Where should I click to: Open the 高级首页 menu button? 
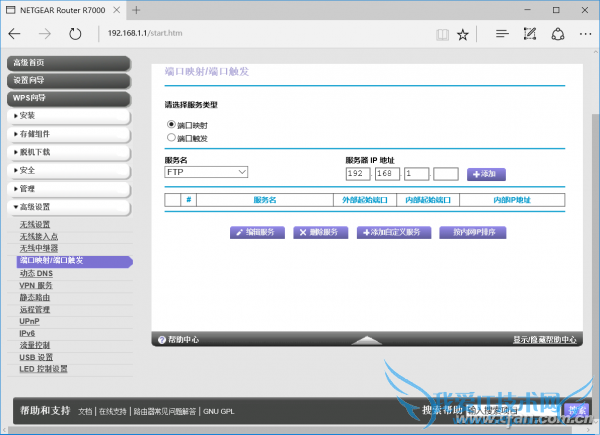tap(69, 63)
